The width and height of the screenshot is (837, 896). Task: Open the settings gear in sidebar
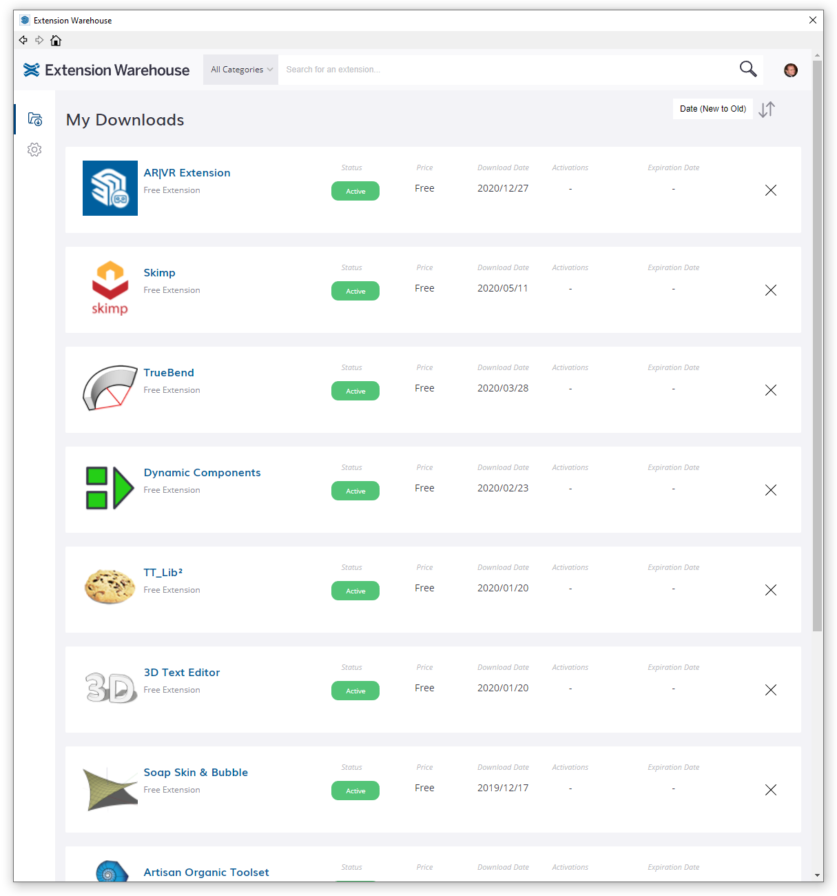tap(35, 149)
